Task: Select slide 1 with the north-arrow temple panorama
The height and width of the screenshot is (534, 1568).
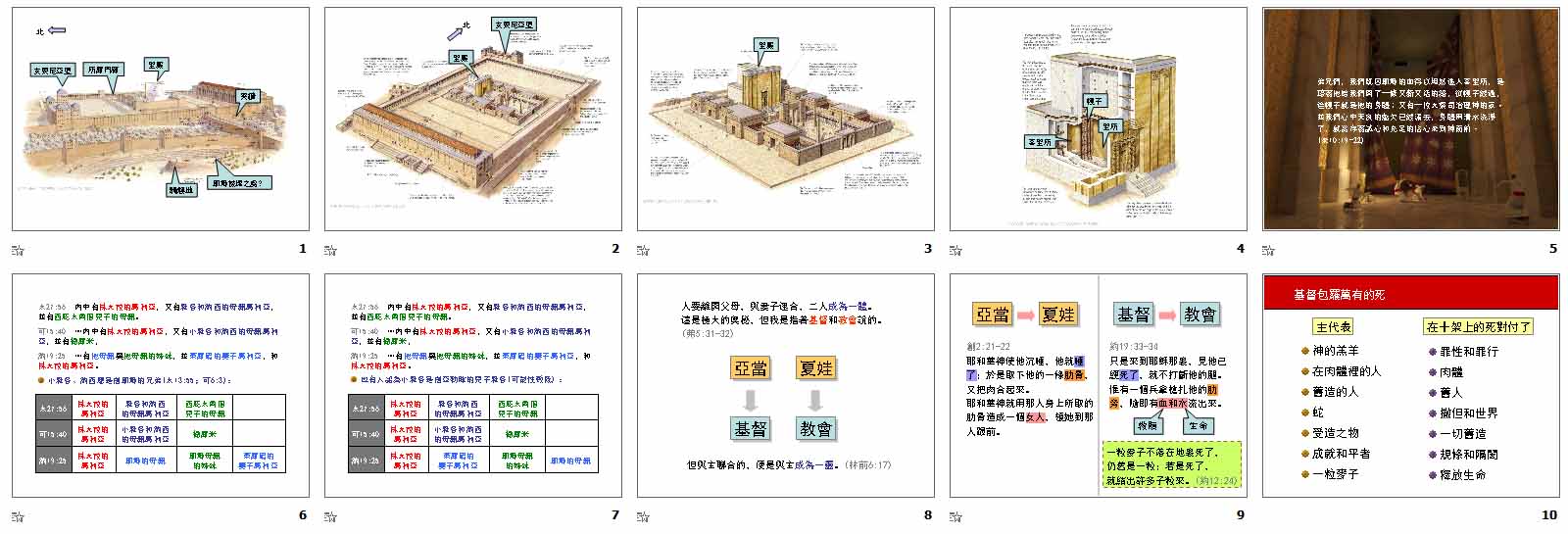Action: pyautogui.click(x=160, y=119)
